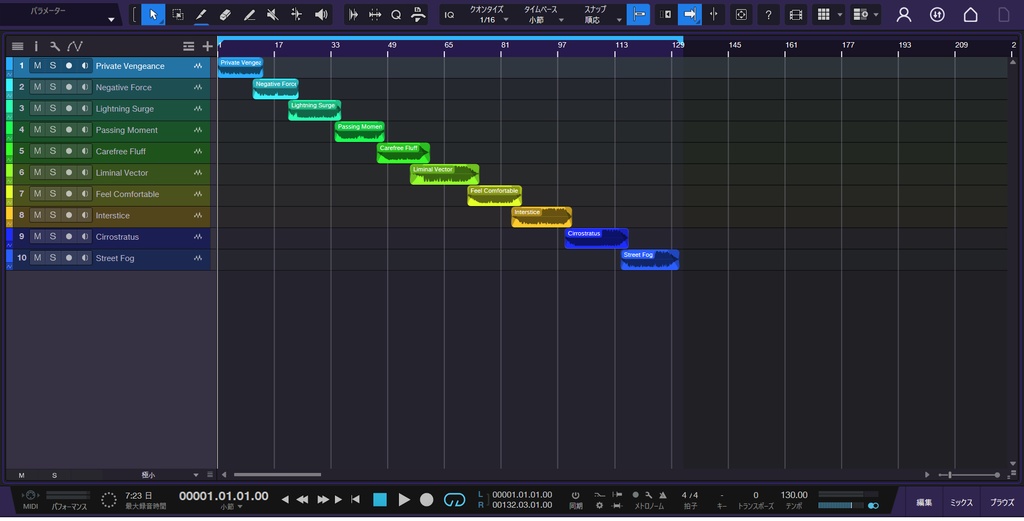Start recording with the record button
Image resolution: width=1024 pixels, height=521 pixels.
point(426,499)
